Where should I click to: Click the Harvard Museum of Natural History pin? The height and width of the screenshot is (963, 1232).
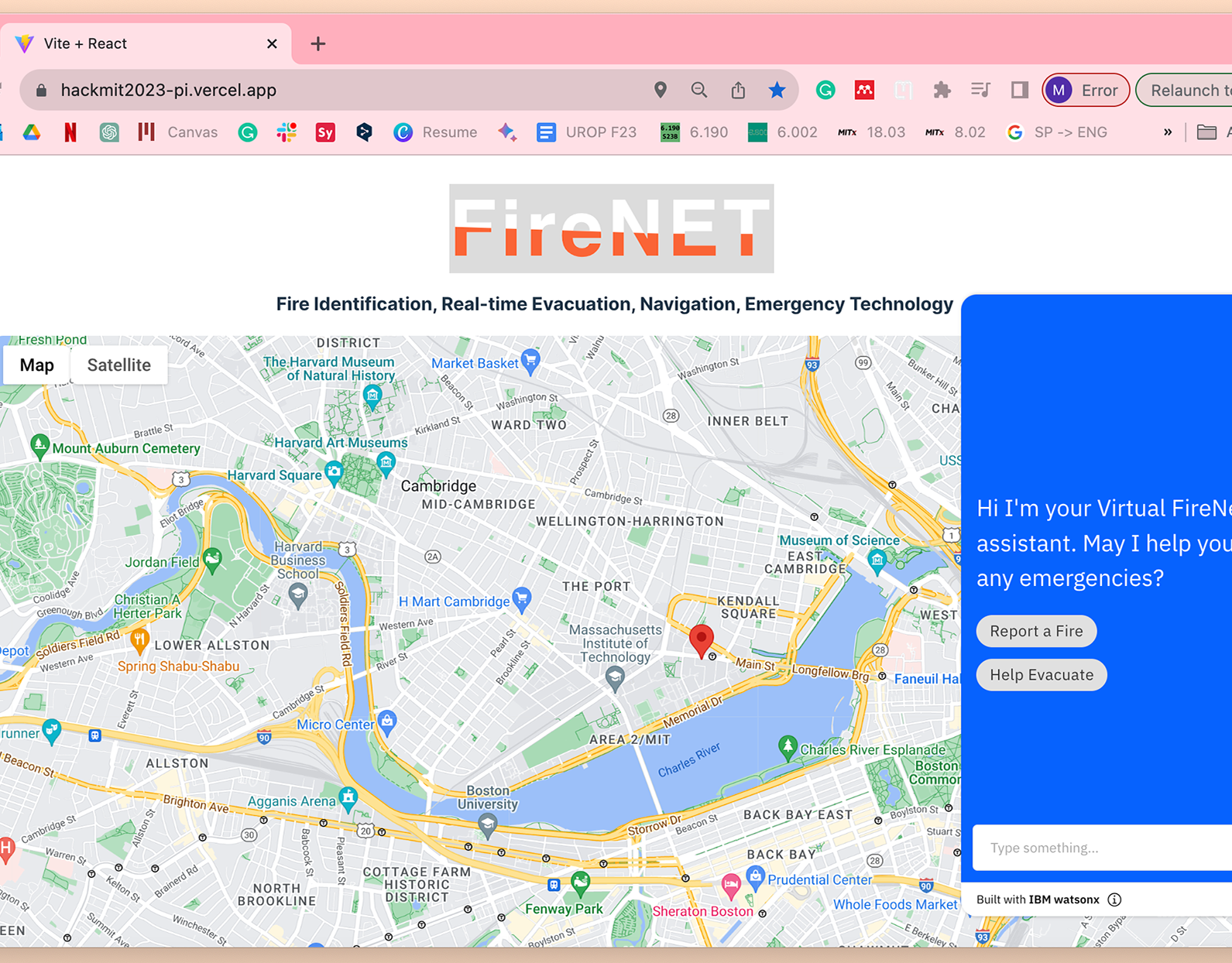[372, 398]
